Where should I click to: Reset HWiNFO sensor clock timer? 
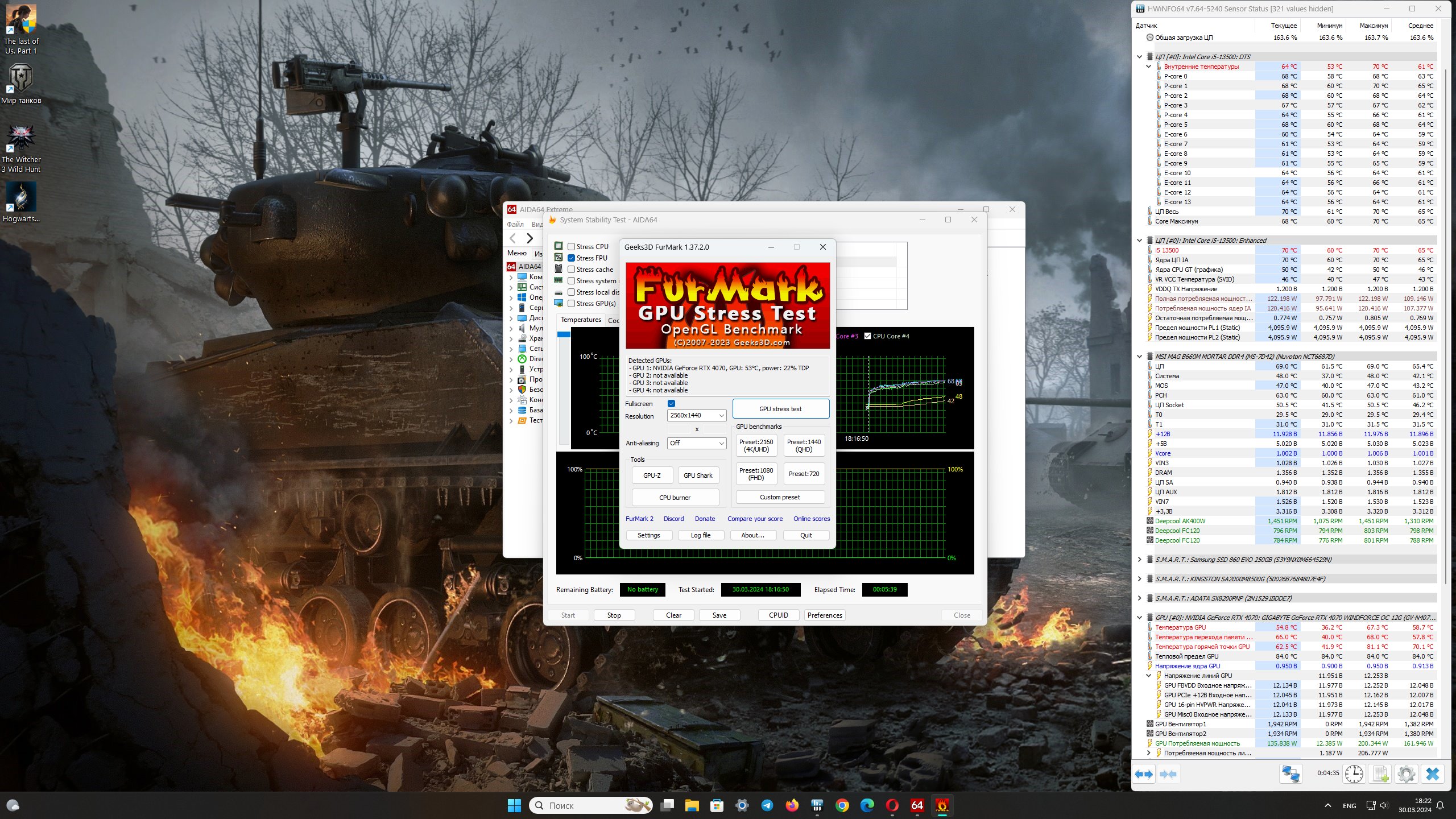pyautogui.click(x=1354, y=774)
